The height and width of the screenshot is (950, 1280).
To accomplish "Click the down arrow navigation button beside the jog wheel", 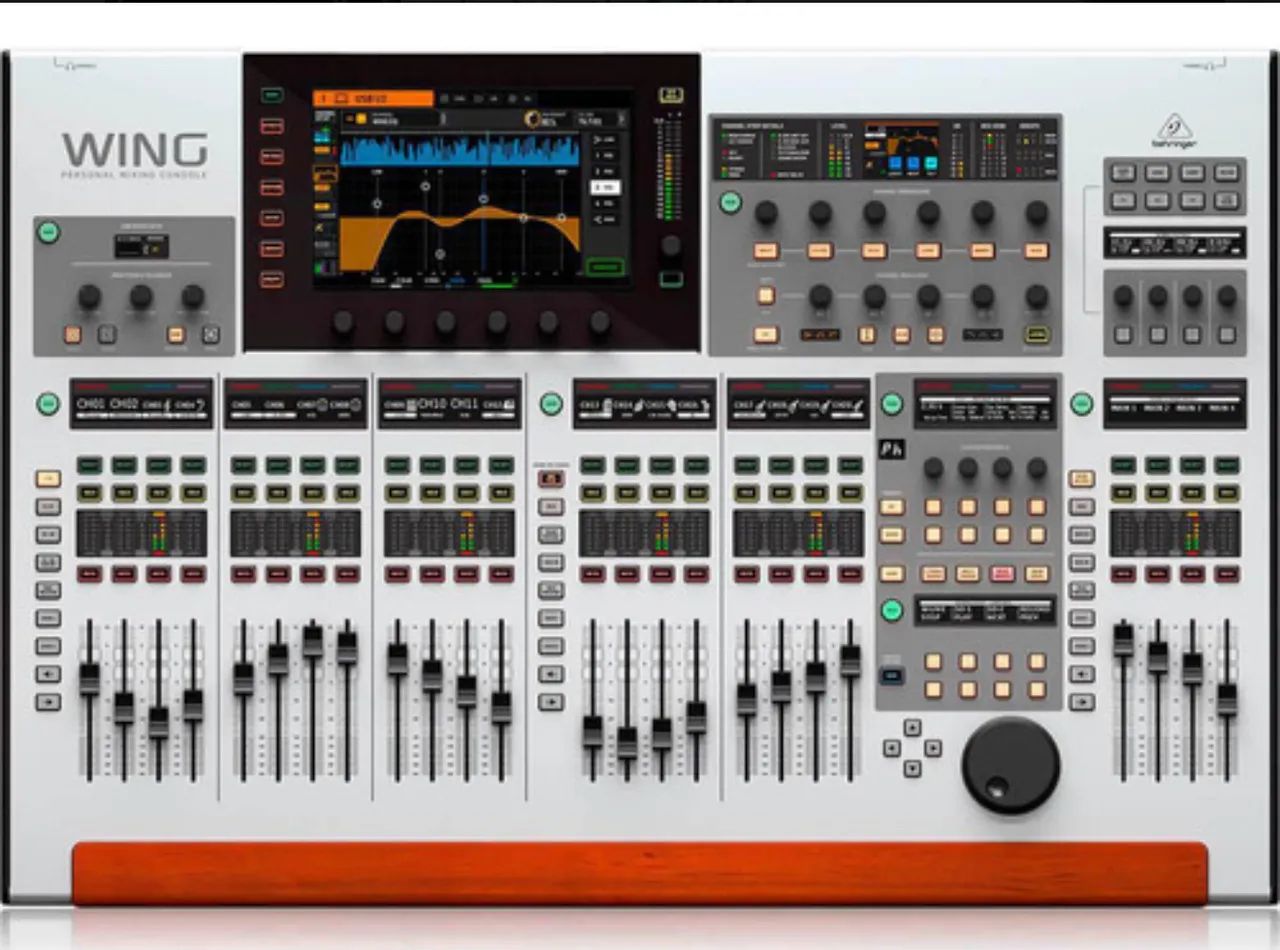I will (912, 768).
